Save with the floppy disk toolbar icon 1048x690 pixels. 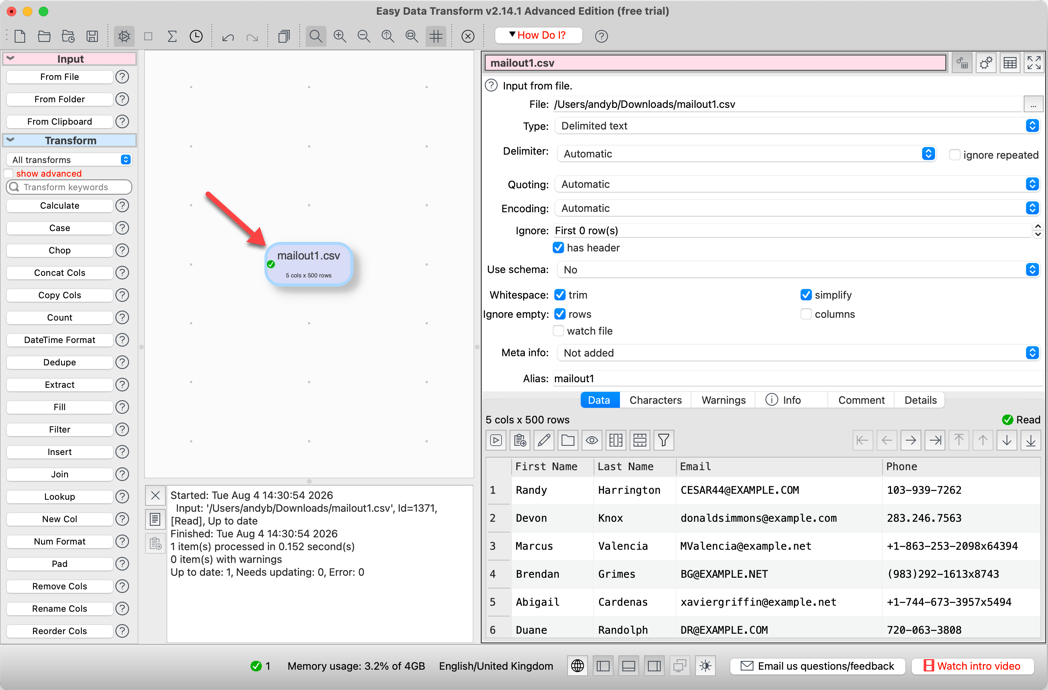click(x=92, y=36)
